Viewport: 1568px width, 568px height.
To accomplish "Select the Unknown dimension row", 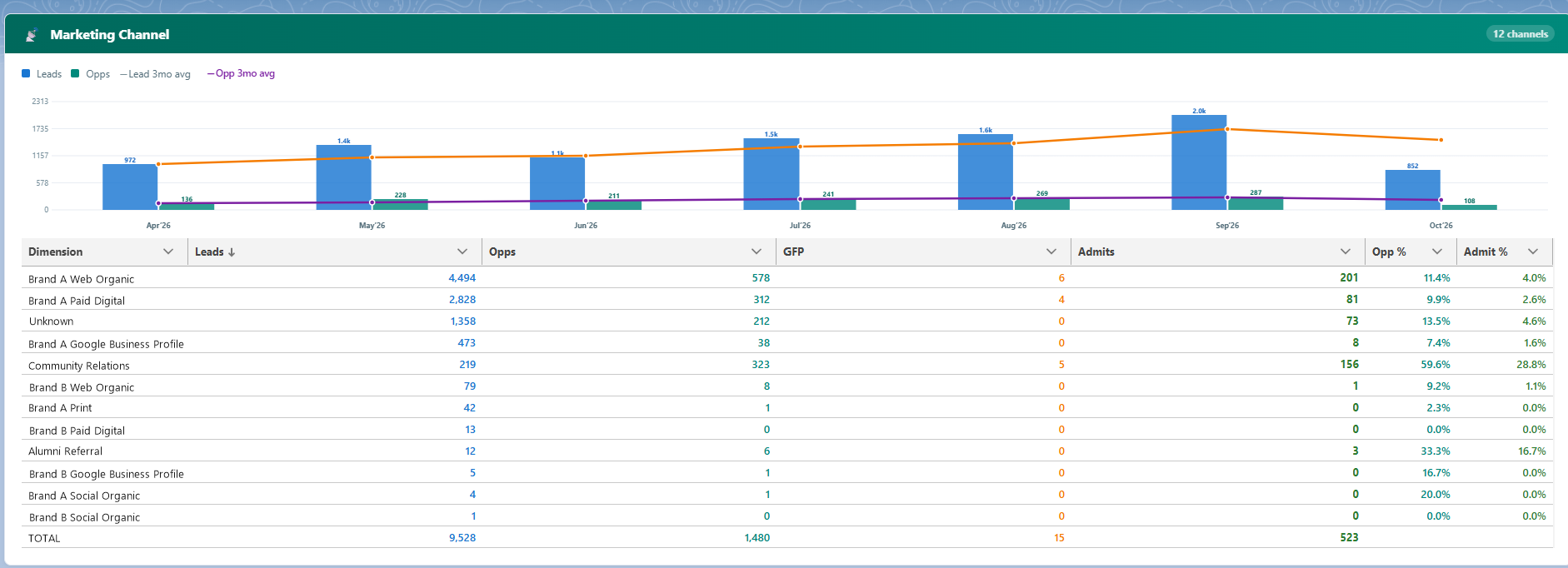I will click(x=787, y=321).
